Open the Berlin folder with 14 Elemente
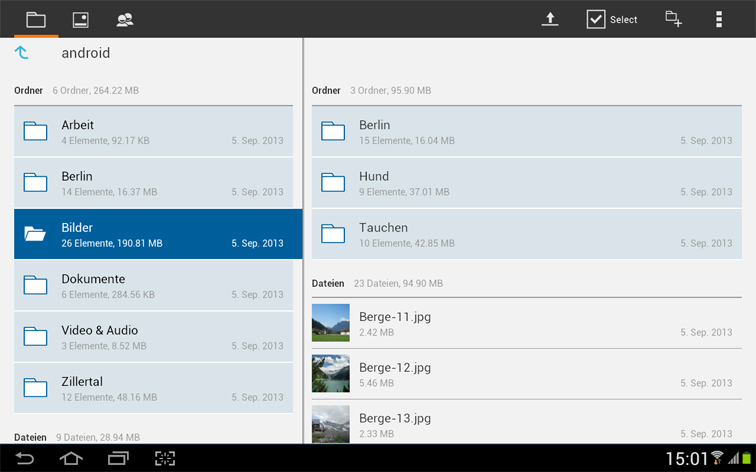This screenshot has height=472, width=756. (x=153, y=183)
